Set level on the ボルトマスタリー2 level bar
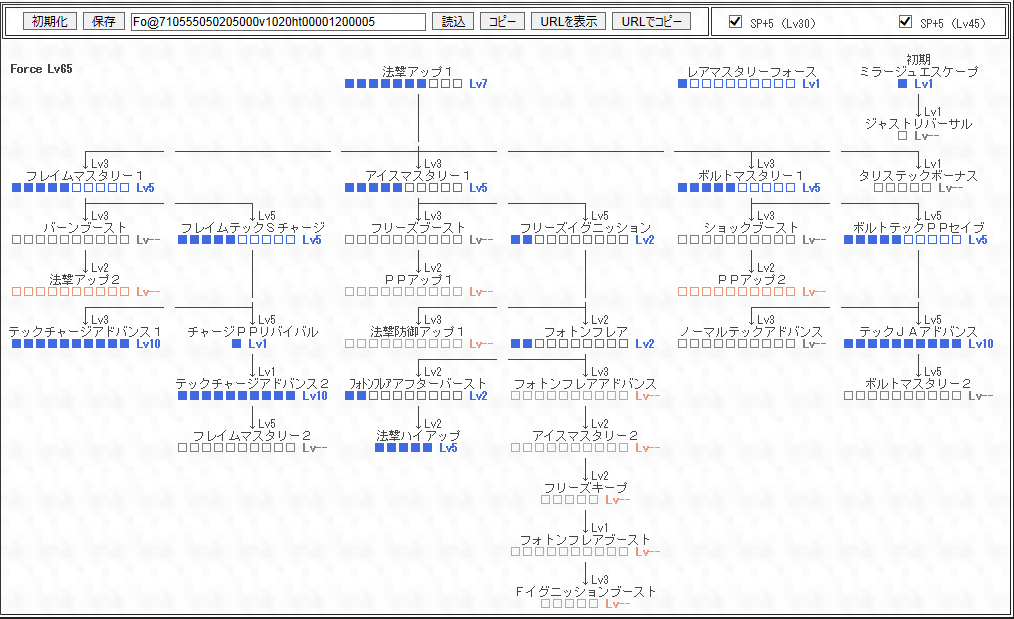The height and width of the screenshot is (619, 1014). (x=903, y=395)
